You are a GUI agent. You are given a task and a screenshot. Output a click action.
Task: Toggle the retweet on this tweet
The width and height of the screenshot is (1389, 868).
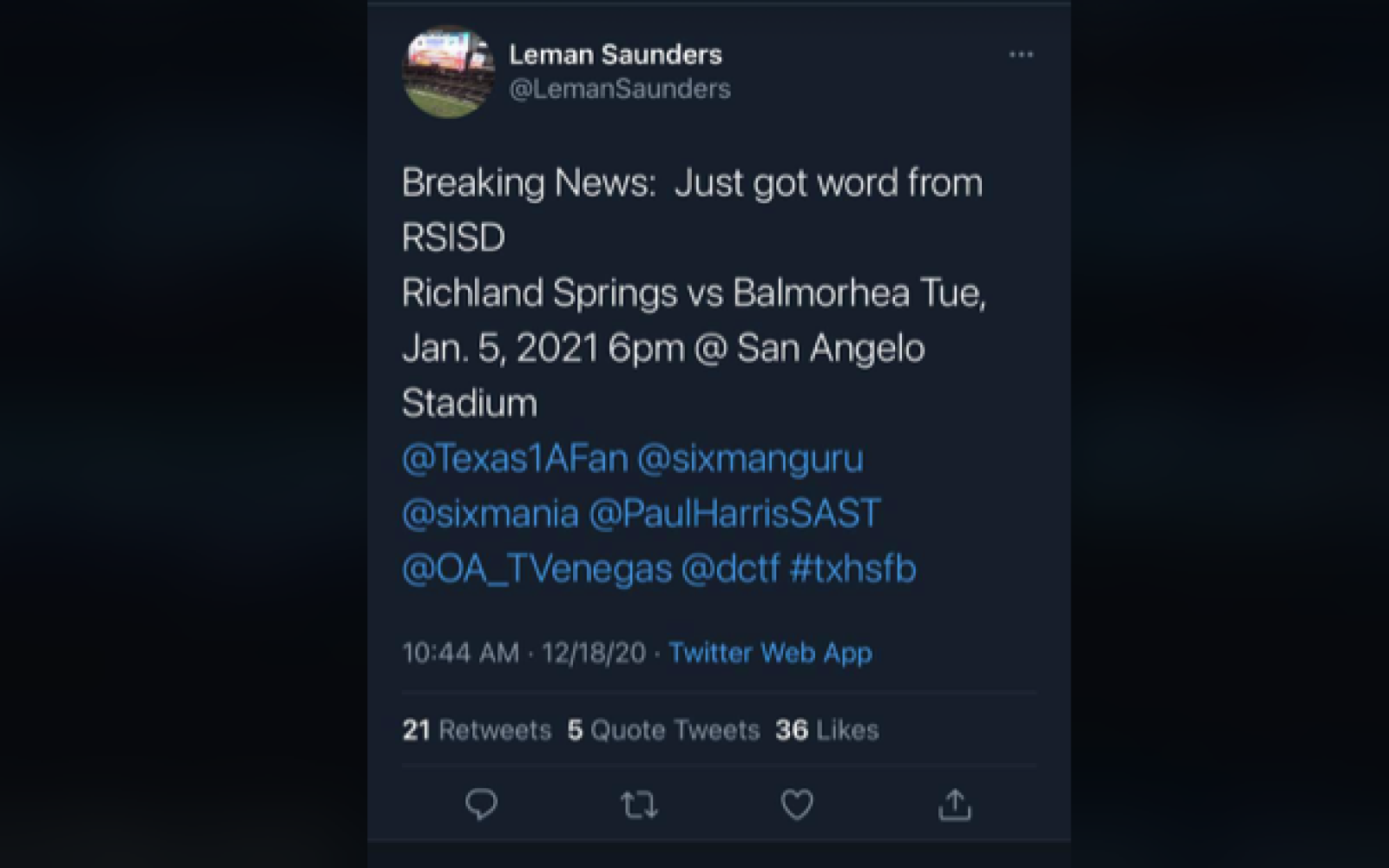click(639, 805)
